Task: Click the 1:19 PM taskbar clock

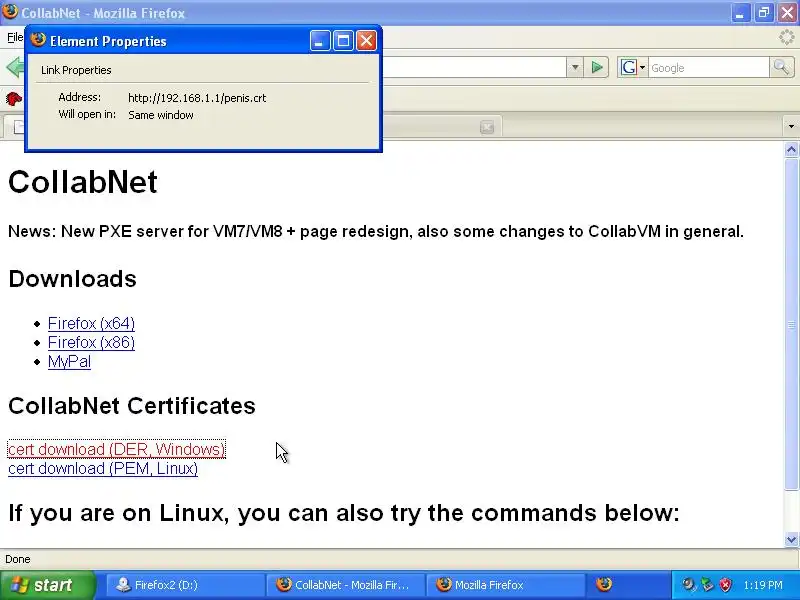Action: pyautogui.click(x=763, y=585)
